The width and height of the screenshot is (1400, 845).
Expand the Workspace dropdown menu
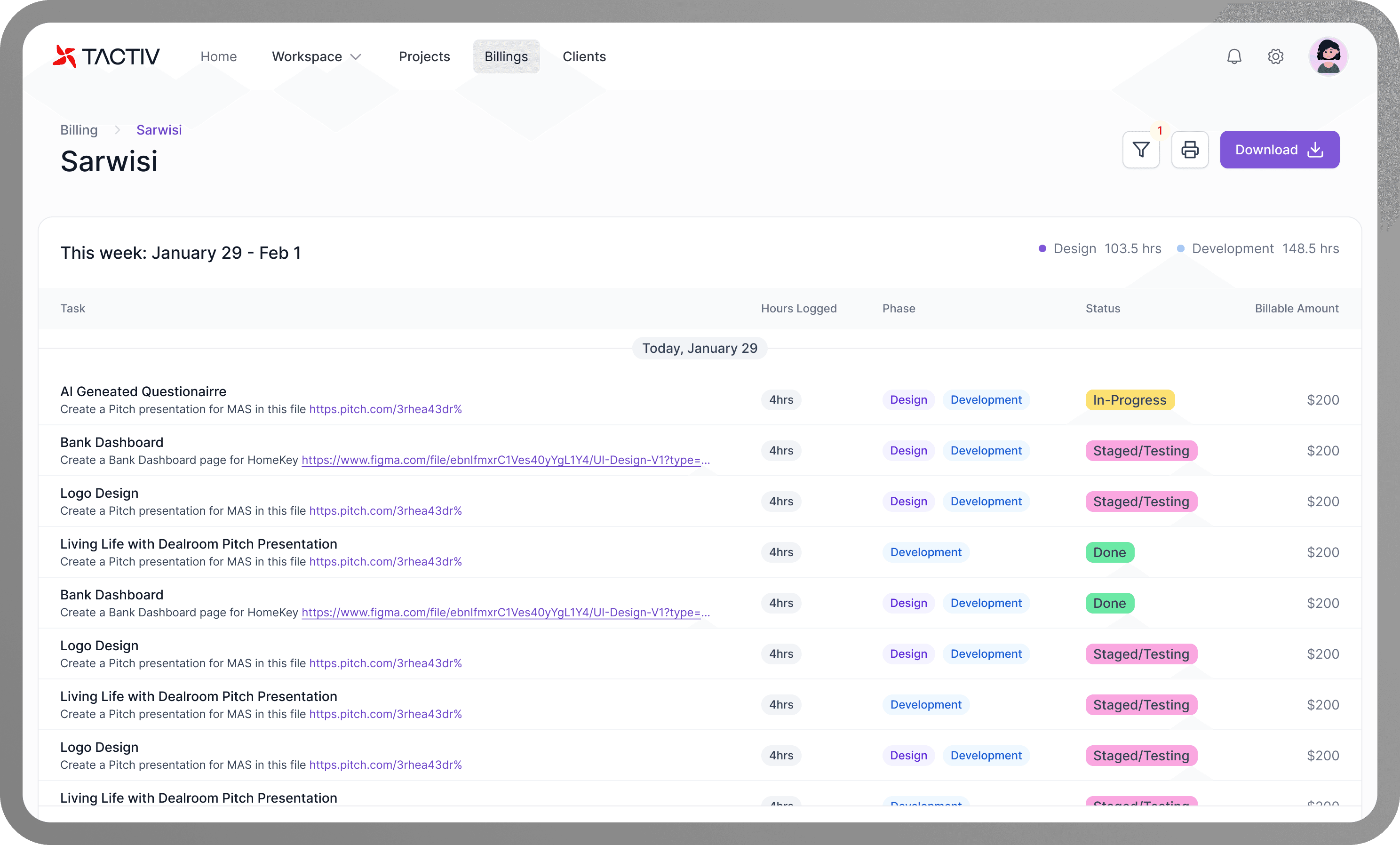point(317,56)
